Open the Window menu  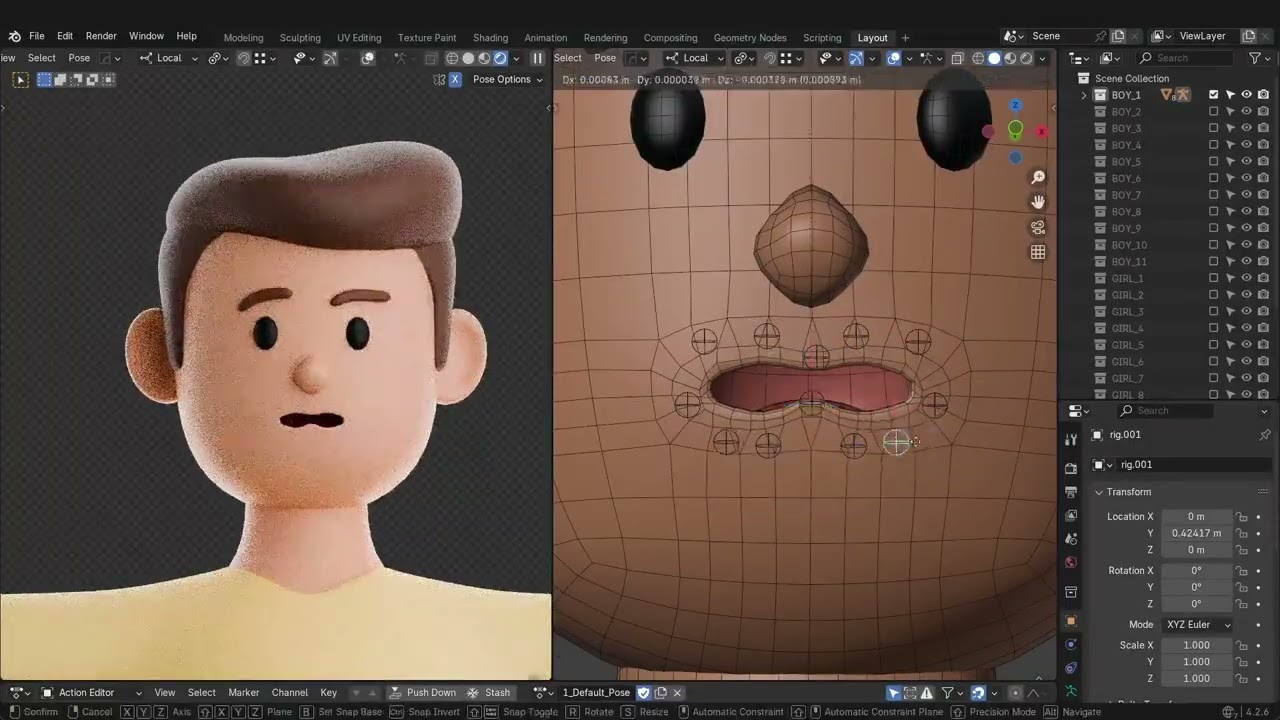[146, 36]
